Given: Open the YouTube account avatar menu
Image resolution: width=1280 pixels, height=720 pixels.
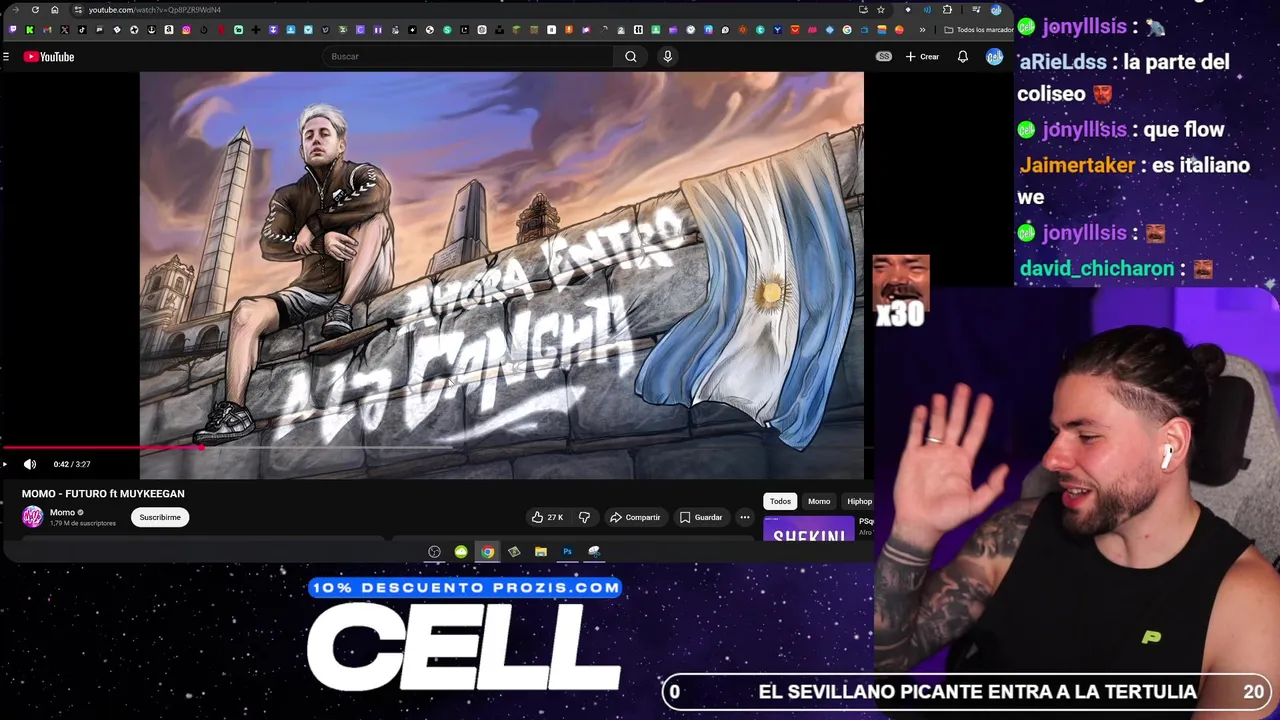Looking at the screenshot, I should coord(994,57).
